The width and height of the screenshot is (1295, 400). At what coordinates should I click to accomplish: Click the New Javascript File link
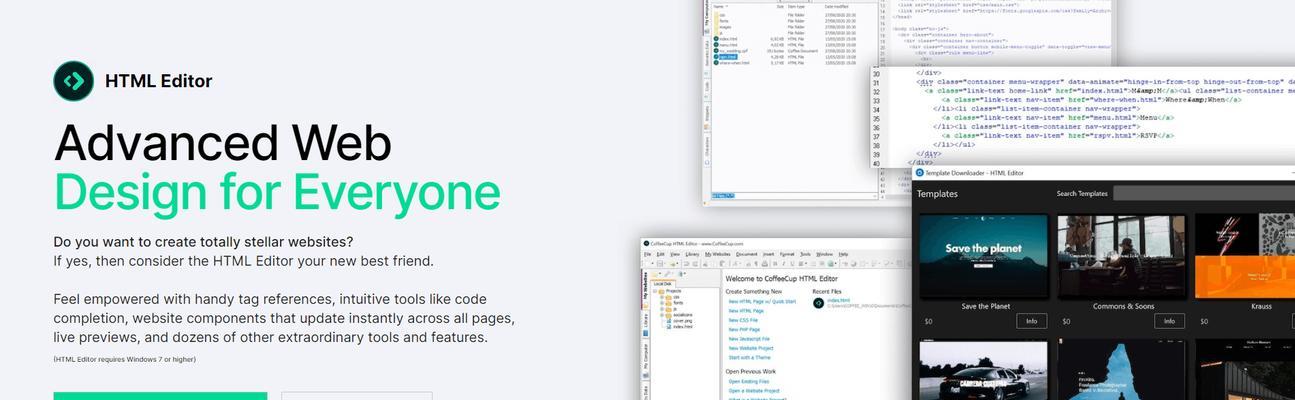click(x=749, y=339)
